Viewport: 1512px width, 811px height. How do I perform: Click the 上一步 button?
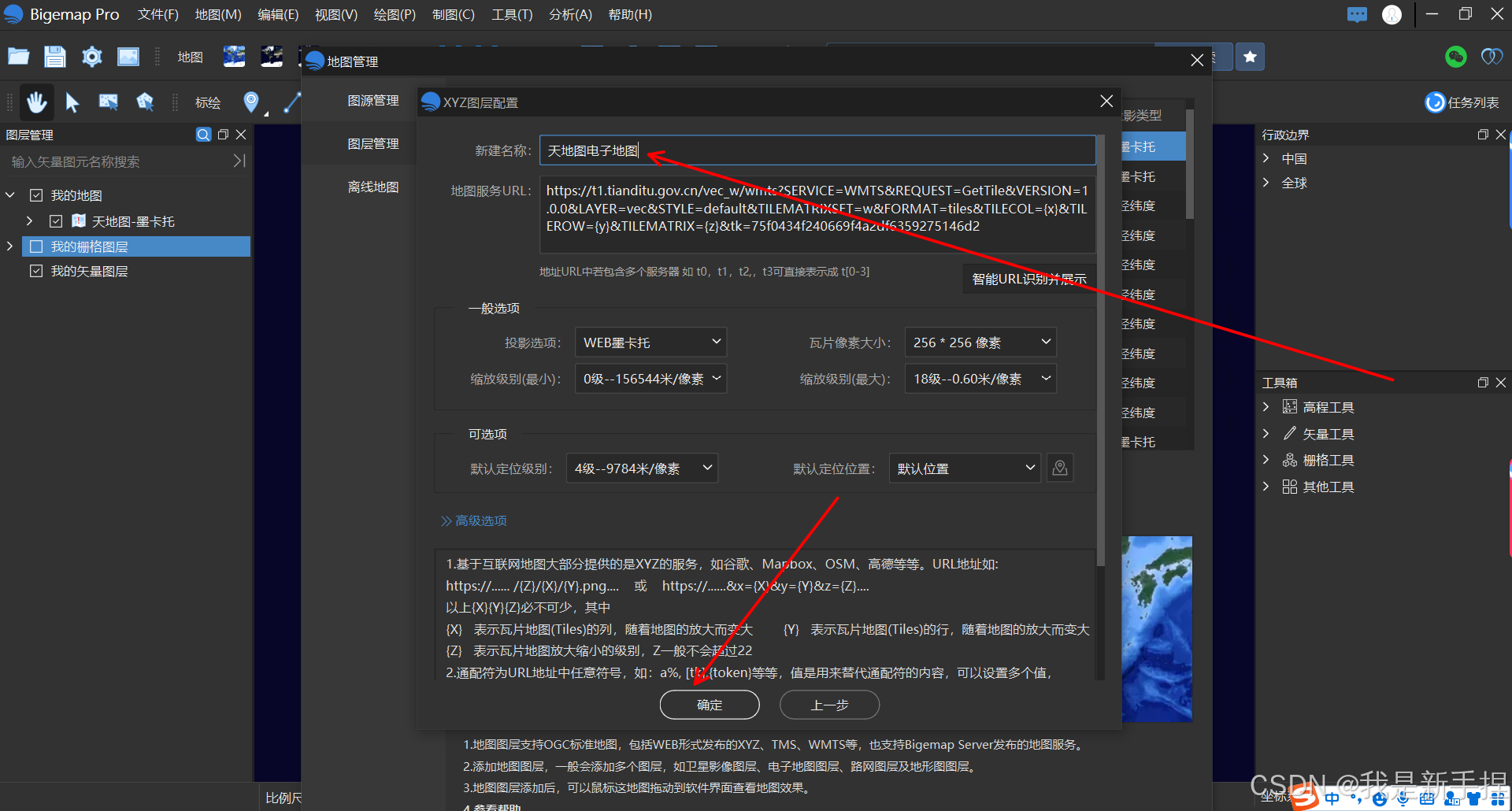pyautogui.click(x=829, y=705)
